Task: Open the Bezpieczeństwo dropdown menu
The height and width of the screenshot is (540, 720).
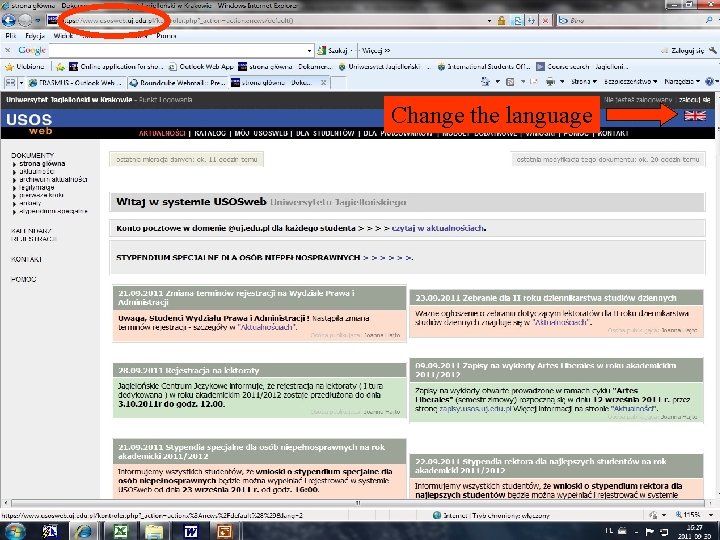Action: coord(630,82)
